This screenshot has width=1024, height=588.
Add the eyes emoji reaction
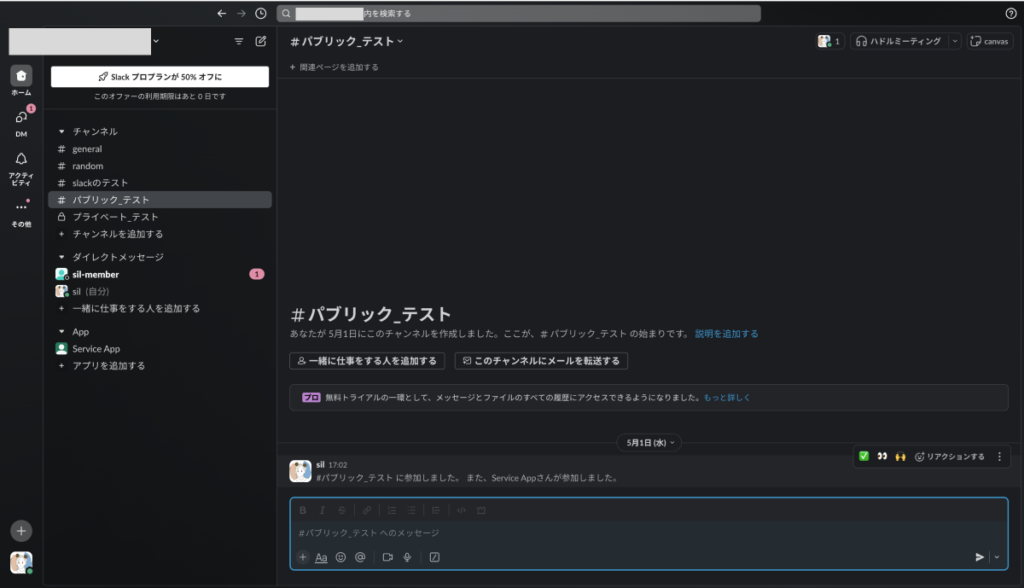click(882, 456)
